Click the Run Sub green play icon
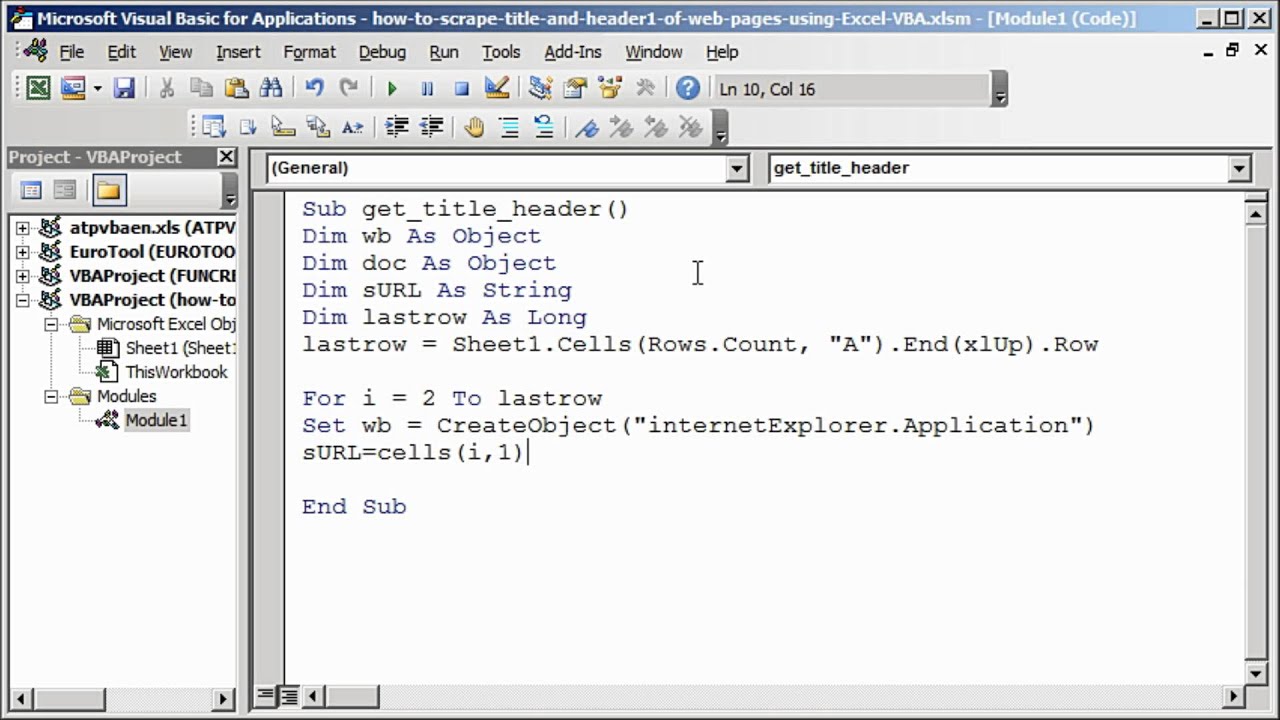1280x720 pixels. tap(392, 89)
